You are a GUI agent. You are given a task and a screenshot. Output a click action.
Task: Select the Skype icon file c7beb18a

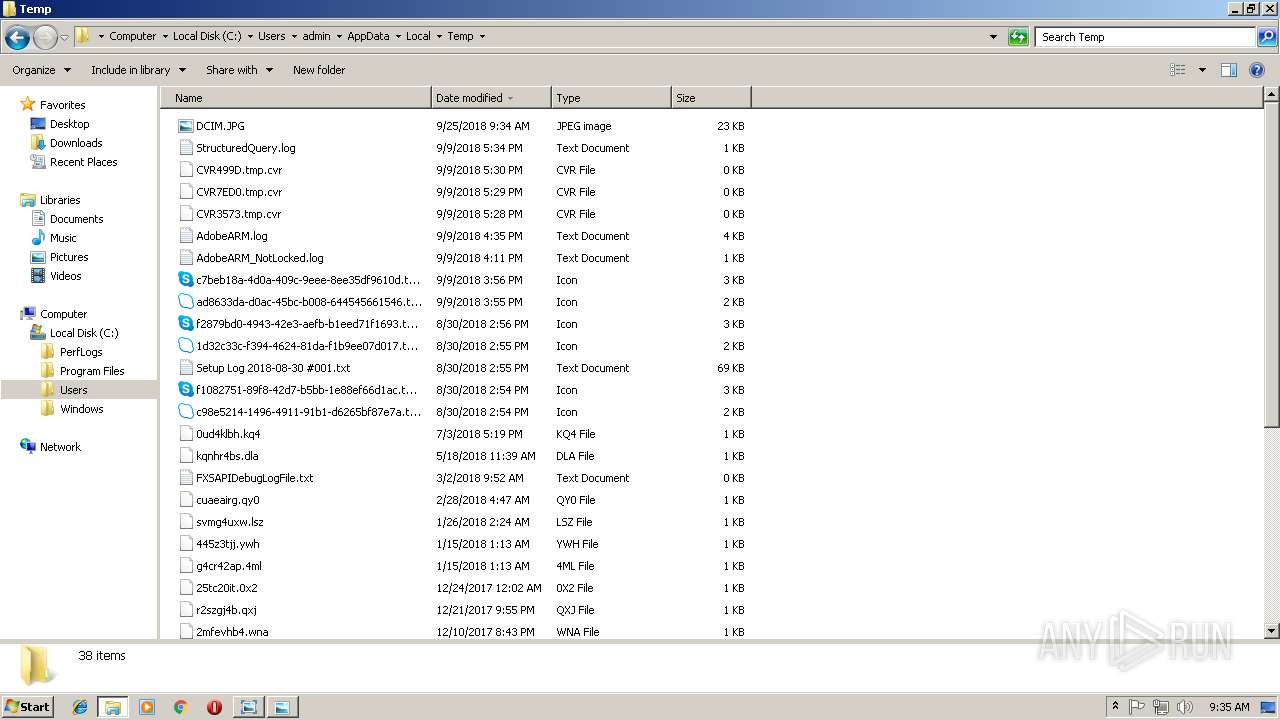click(185, 280)
